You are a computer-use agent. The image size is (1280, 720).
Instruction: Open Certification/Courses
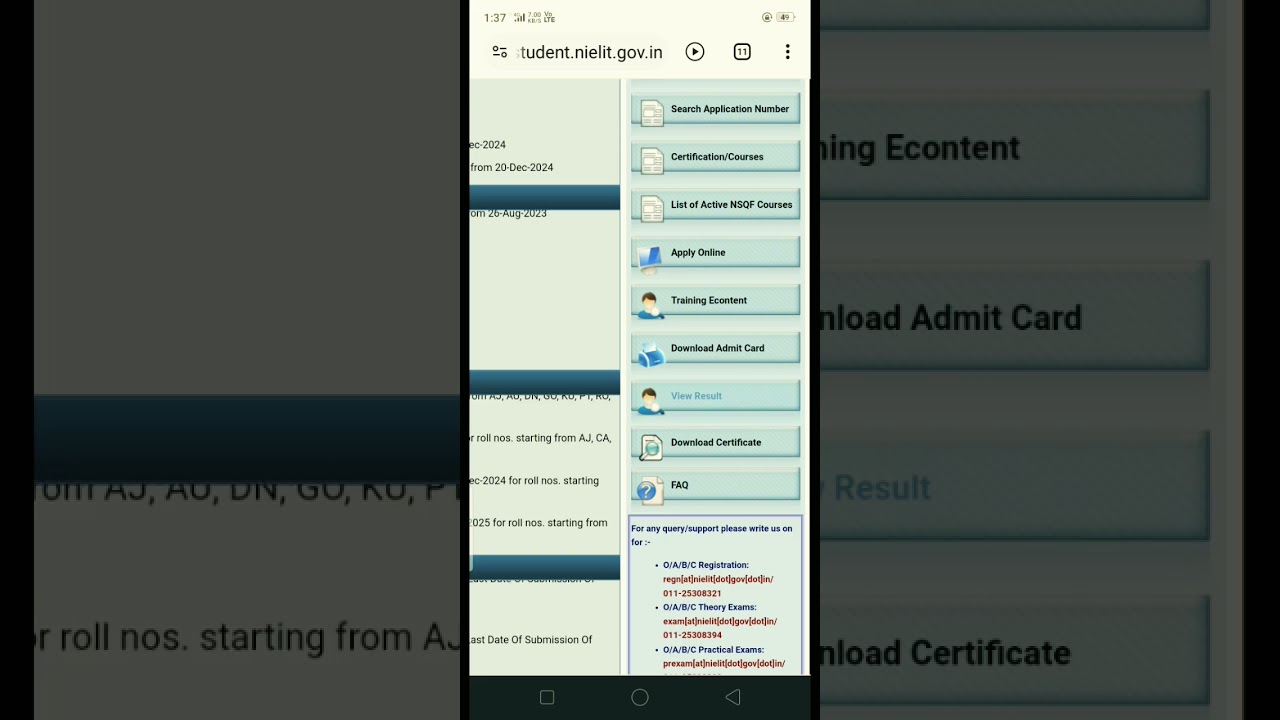[x=716, y=157]
